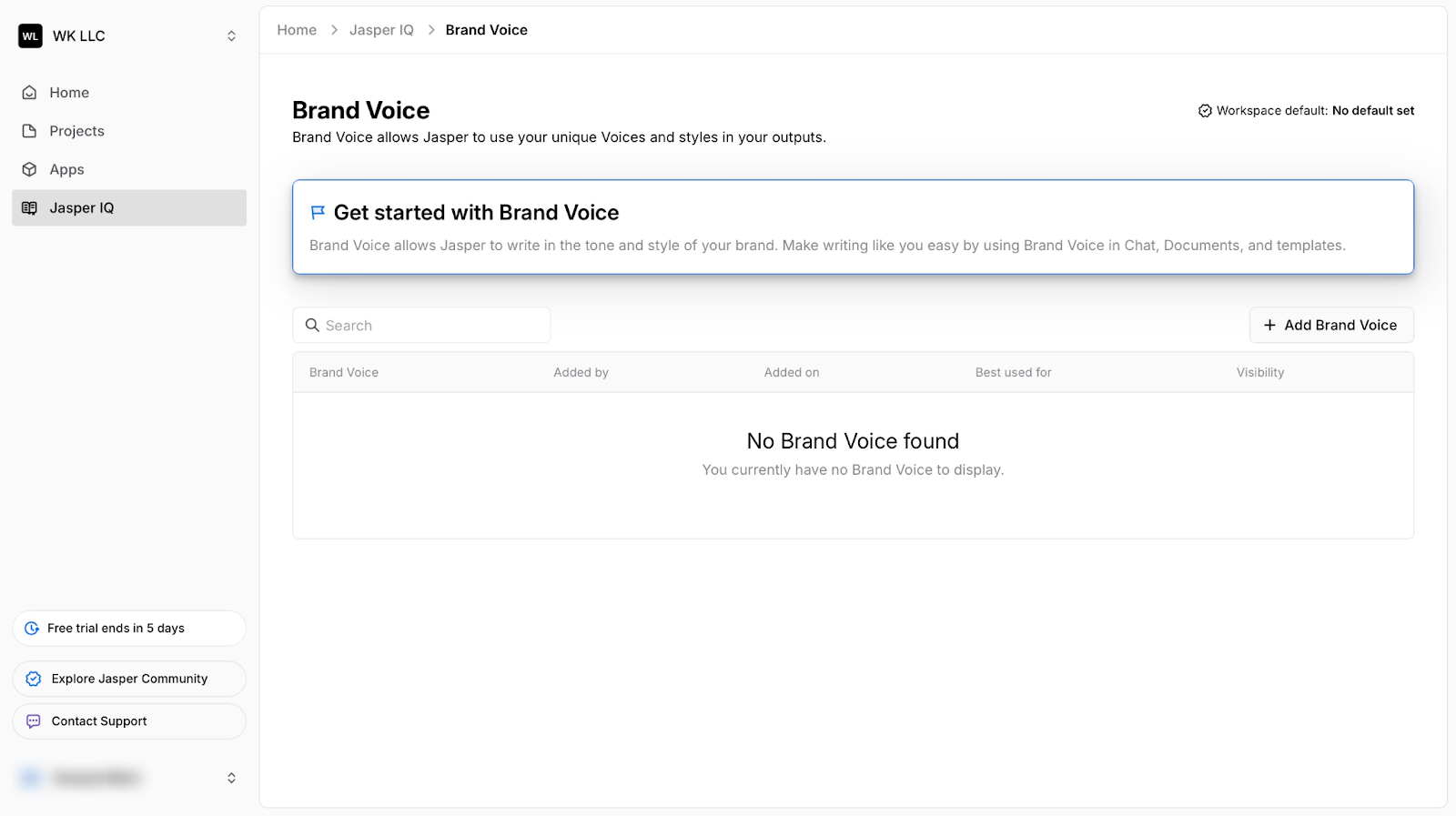Viewport: 1456px width, 816px height.
Task: Open Contact Support
Action: click(x=129, y=721)
